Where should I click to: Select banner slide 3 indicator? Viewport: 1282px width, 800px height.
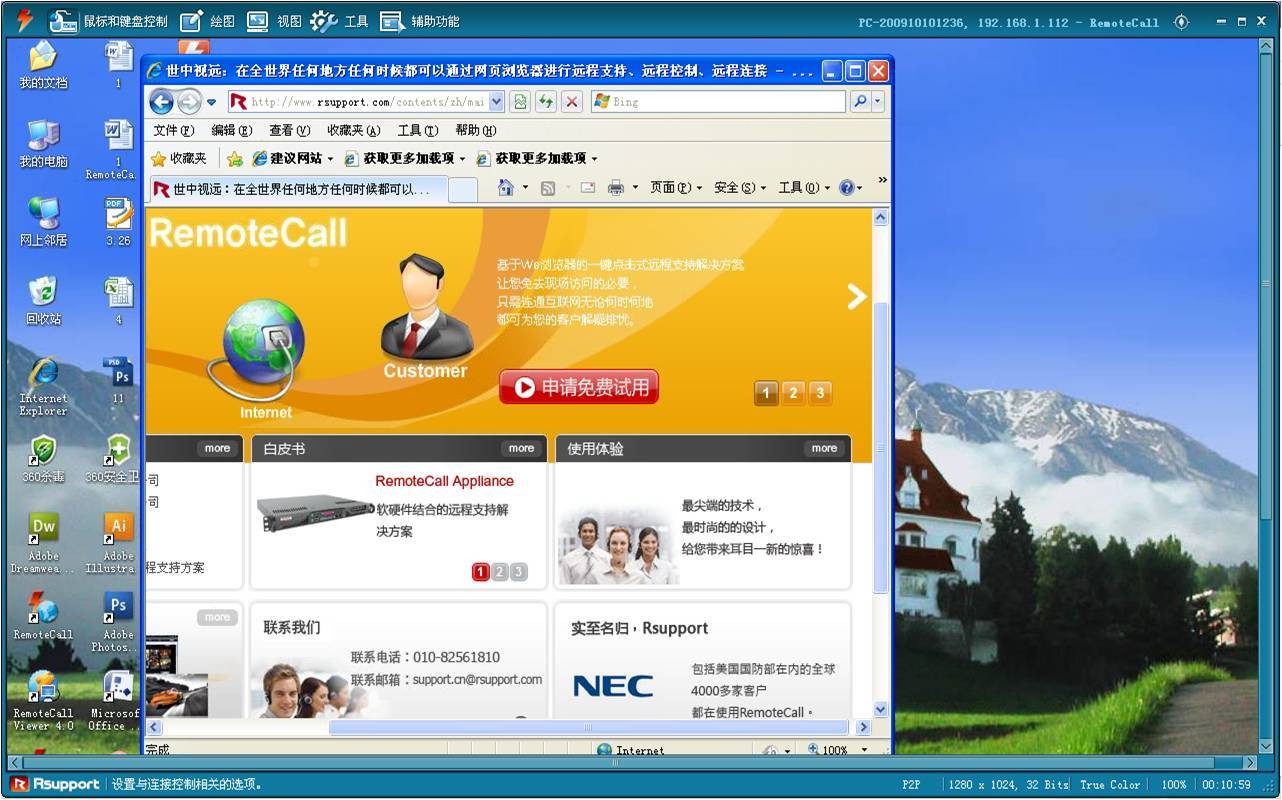(820, 393)
